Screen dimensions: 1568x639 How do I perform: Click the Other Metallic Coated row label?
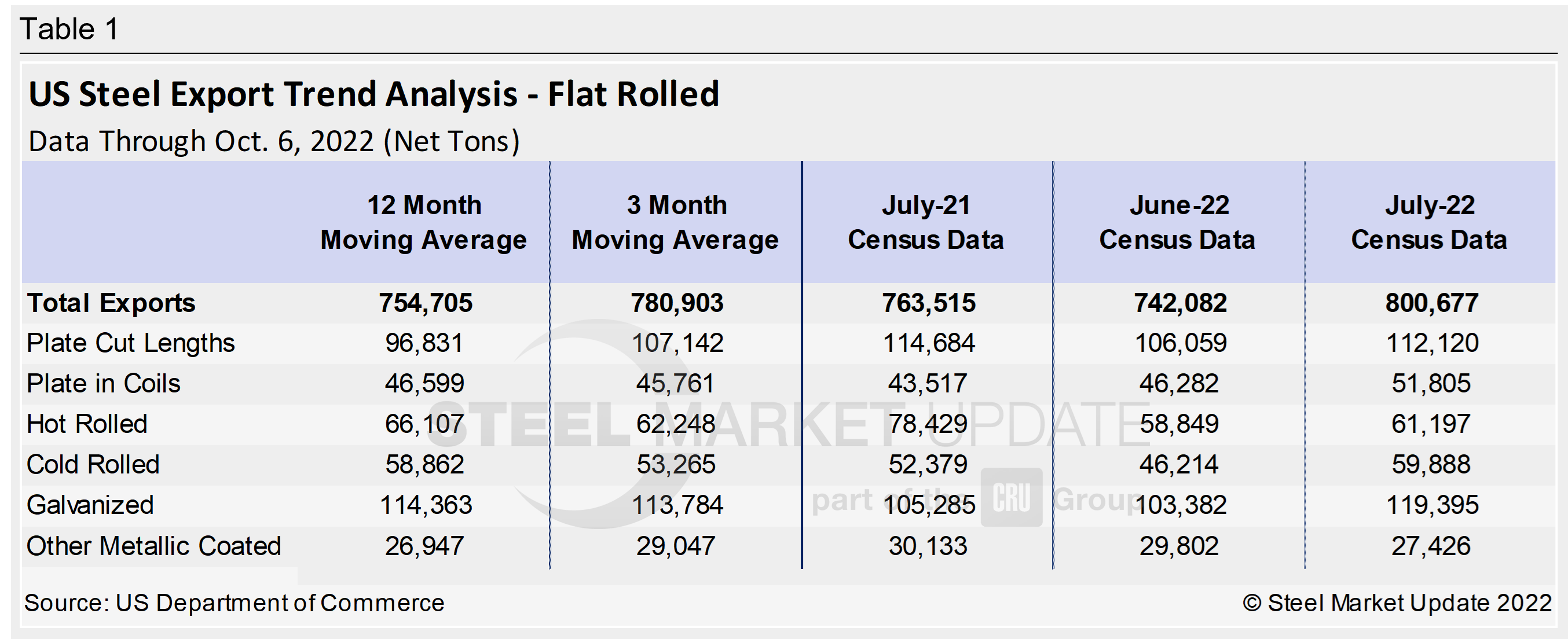(x=153, y=546)
